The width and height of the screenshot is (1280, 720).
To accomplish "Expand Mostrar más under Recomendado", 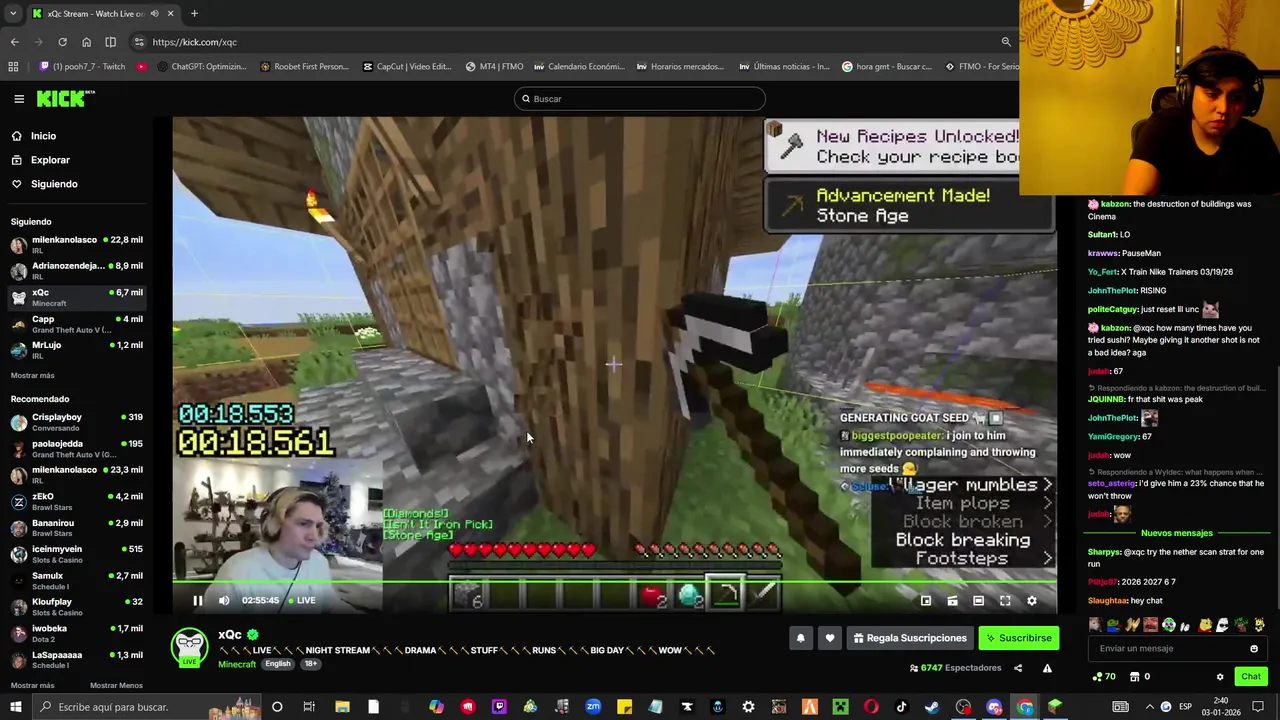I will click(x=32, y=685).
